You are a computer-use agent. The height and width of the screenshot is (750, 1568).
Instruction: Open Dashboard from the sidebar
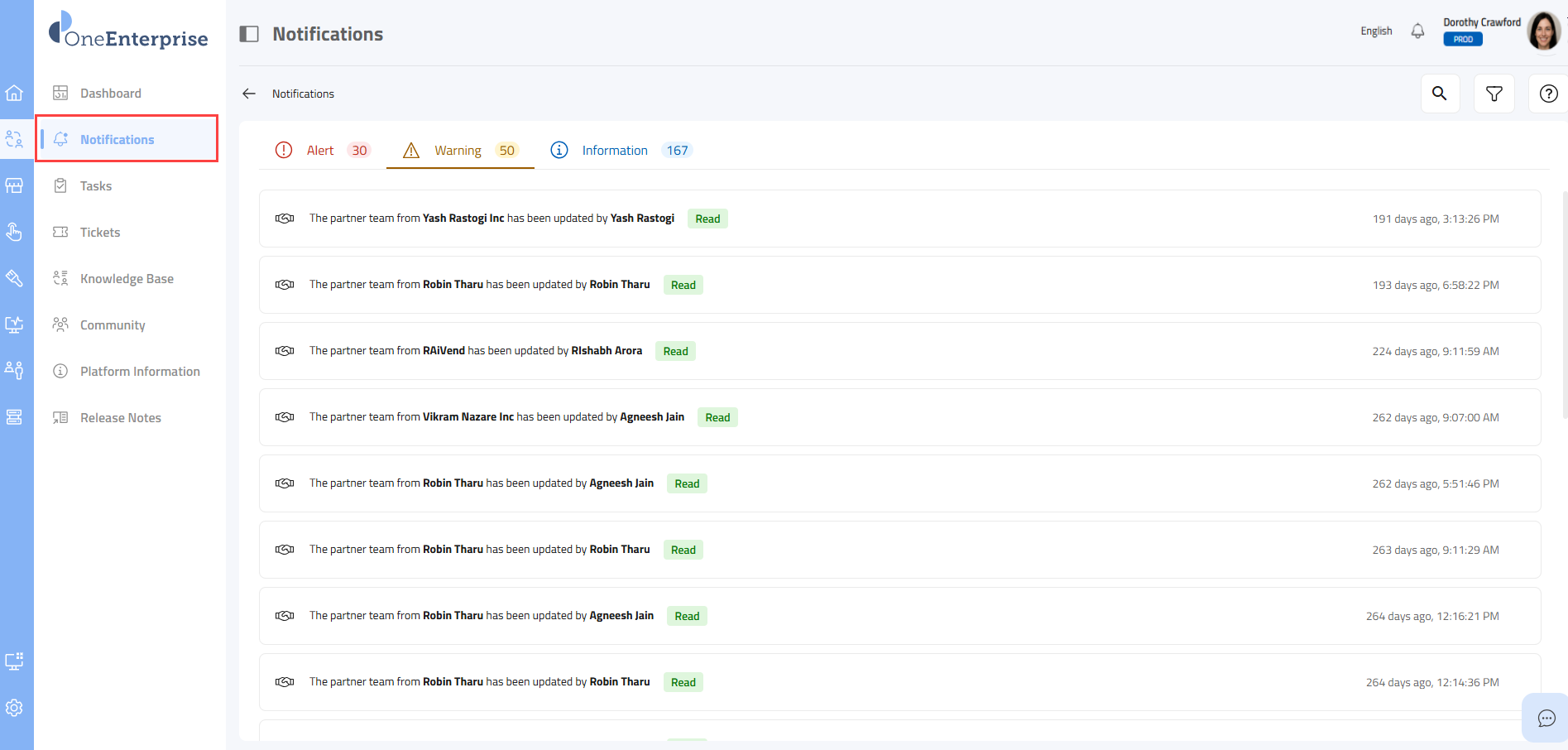click(111, 94)
